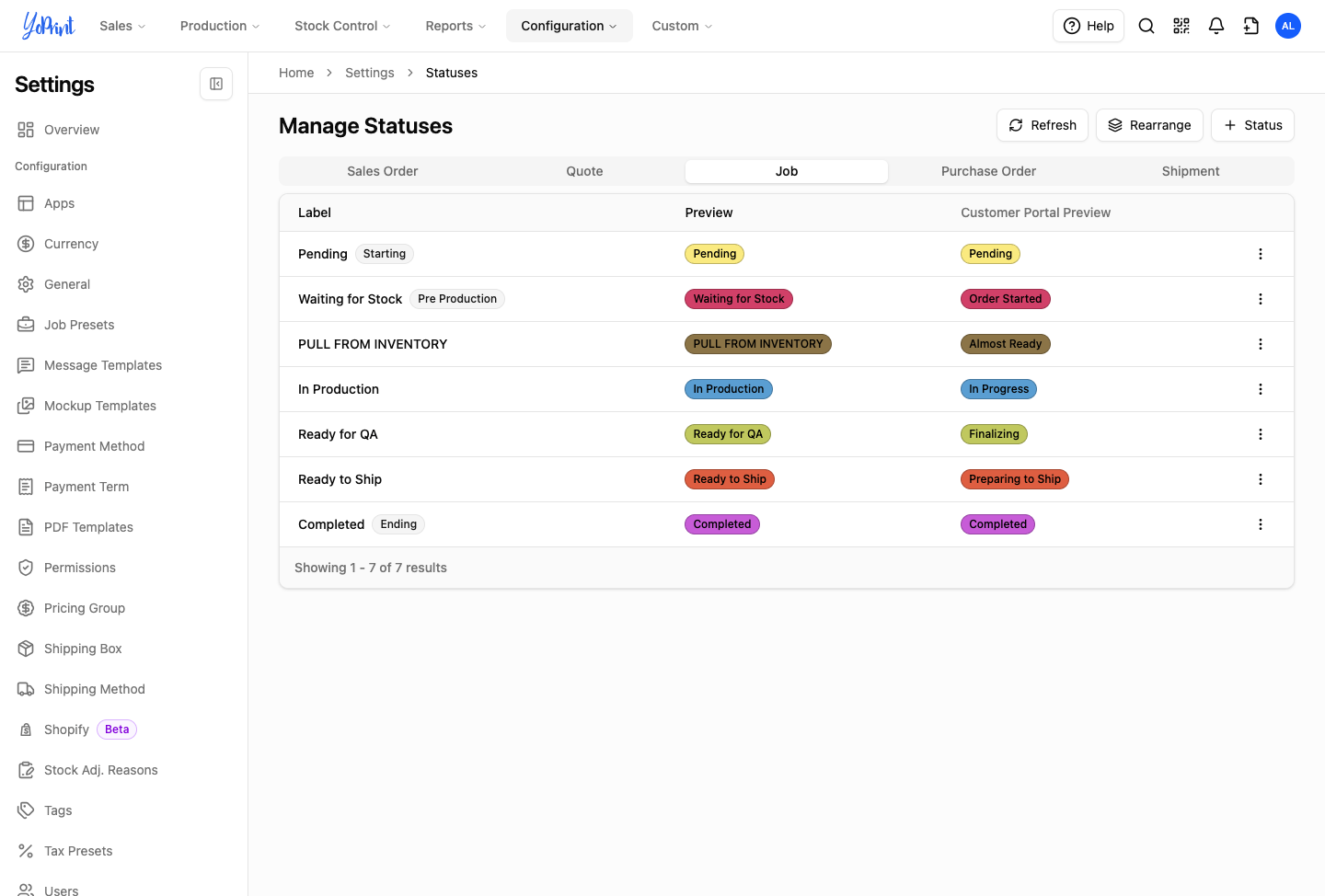
Task: Add a new Status
Action: (x=1252, y=125)
